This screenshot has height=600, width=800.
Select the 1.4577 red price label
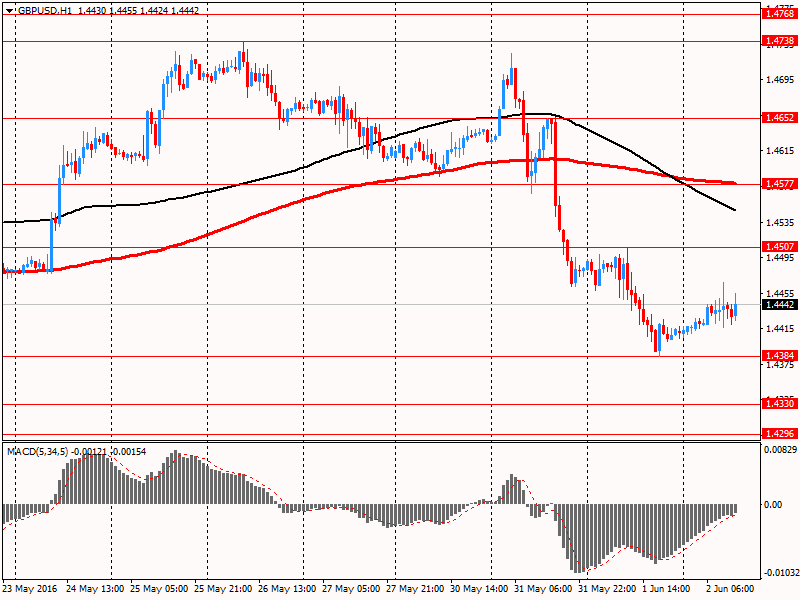[x=779, y=184]
